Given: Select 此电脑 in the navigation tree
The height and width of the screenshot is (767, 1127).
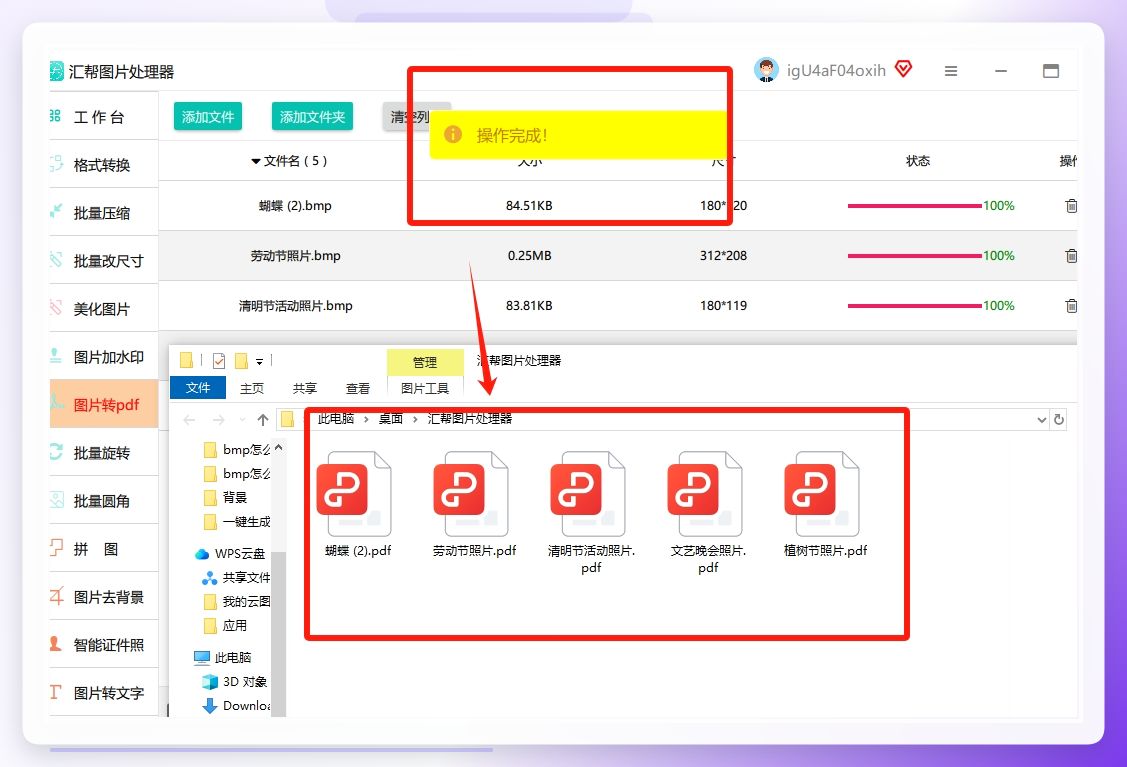Looking at the screenshot, I should click(x=224, y=657).
